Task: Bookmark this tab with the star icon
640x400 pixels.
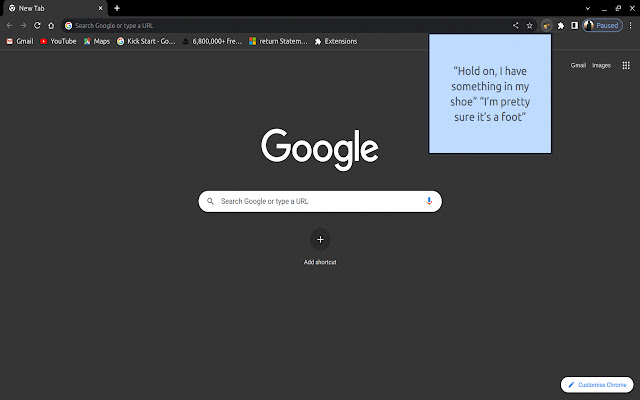Action: click(x=529, y=25)
